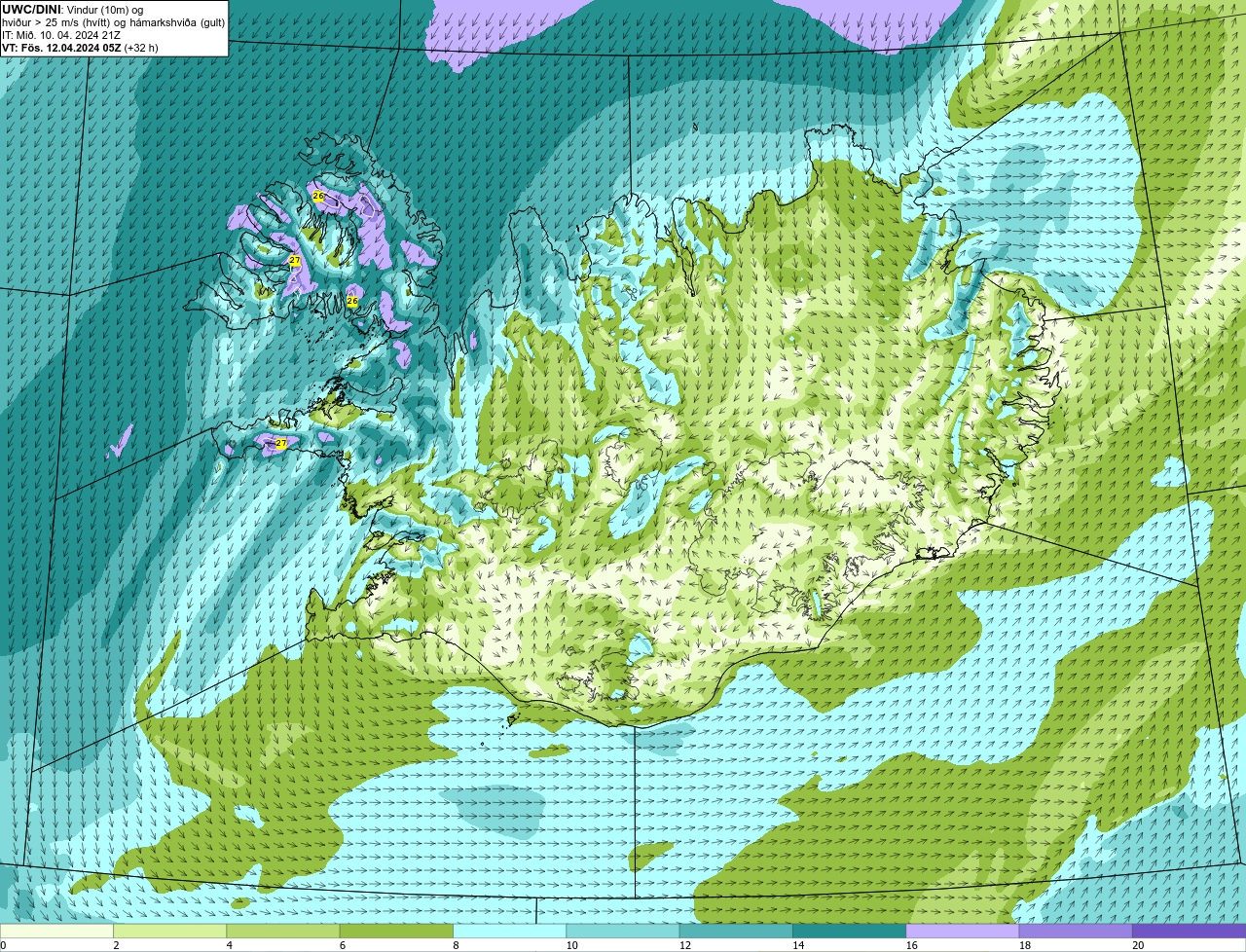Click the "VT: Fös. 12.04.2024 05Z" valid time
The height and width of the screenshot is (952, 1246).
click(x=61, y=48)
